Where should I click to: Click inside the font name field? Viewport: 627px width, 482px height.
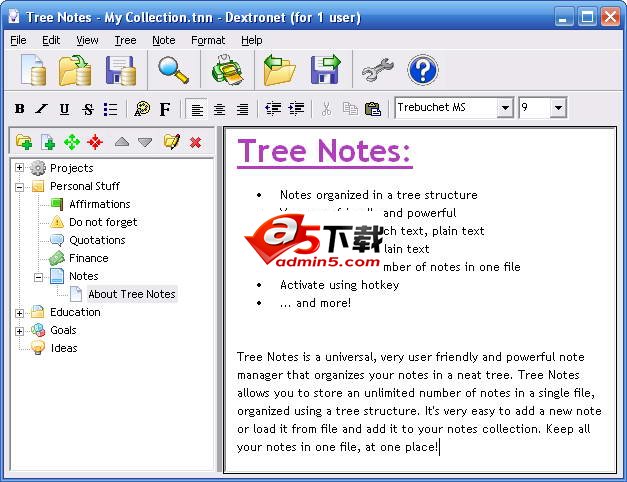point(446,108)
